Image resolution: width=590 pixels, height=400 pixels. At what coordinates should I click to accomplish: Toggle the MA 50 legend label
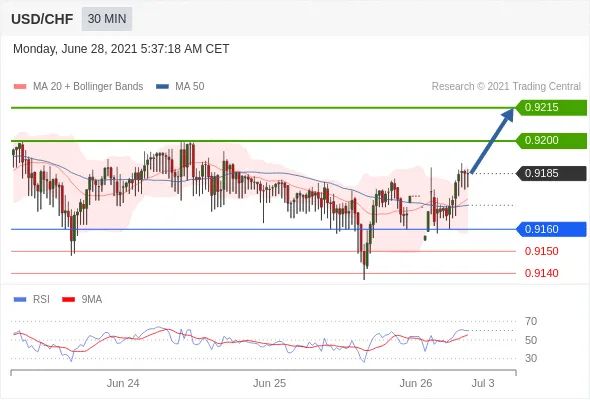(x=190, y=87)
